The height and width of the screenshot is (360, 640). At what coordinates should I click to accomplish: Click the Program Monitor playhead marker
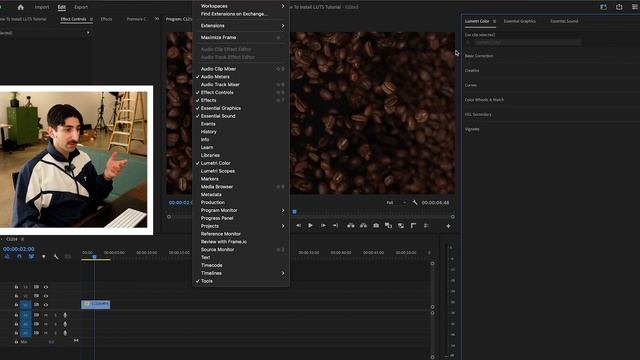(294, 212)
